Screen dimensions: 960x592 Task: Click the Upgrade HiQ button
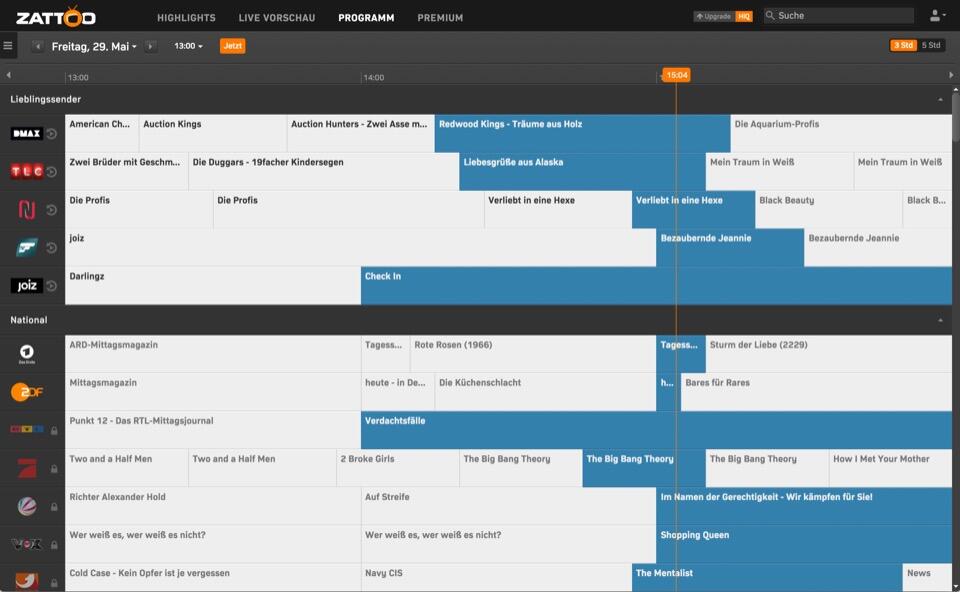click(723, 16)
